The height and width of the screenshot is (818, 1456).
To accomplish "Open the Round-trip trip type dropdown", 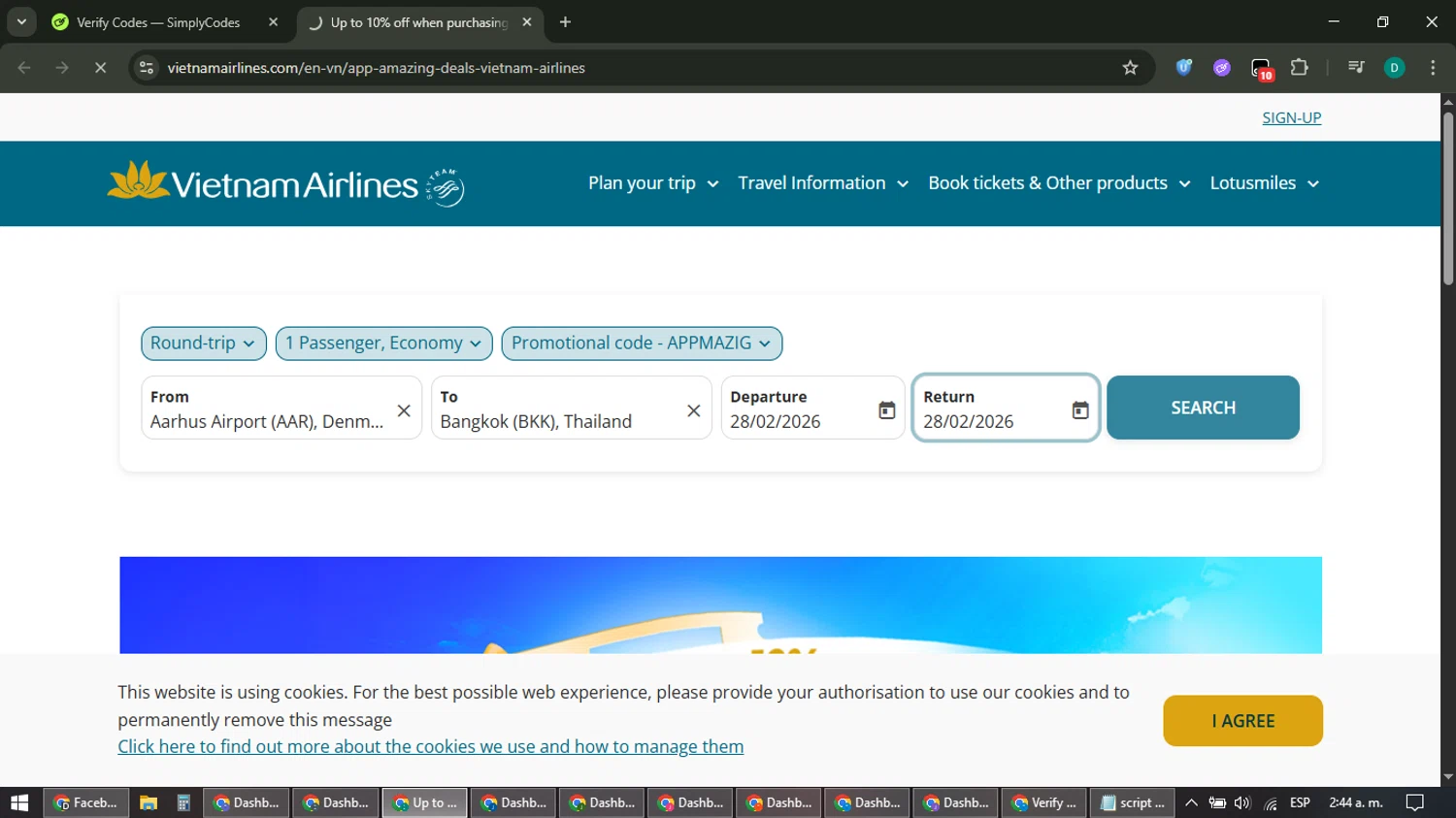I will tap(204, 344).
